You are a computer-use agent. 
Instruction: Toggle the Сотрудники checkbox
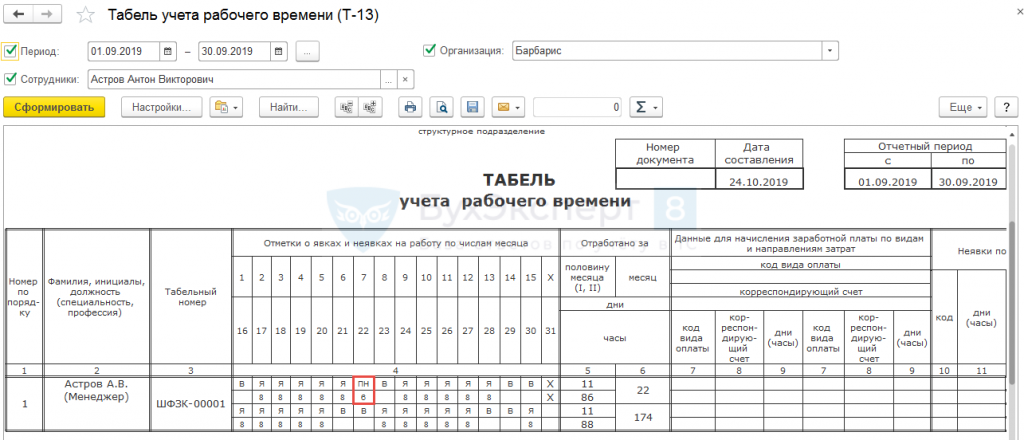coord(10,79)
